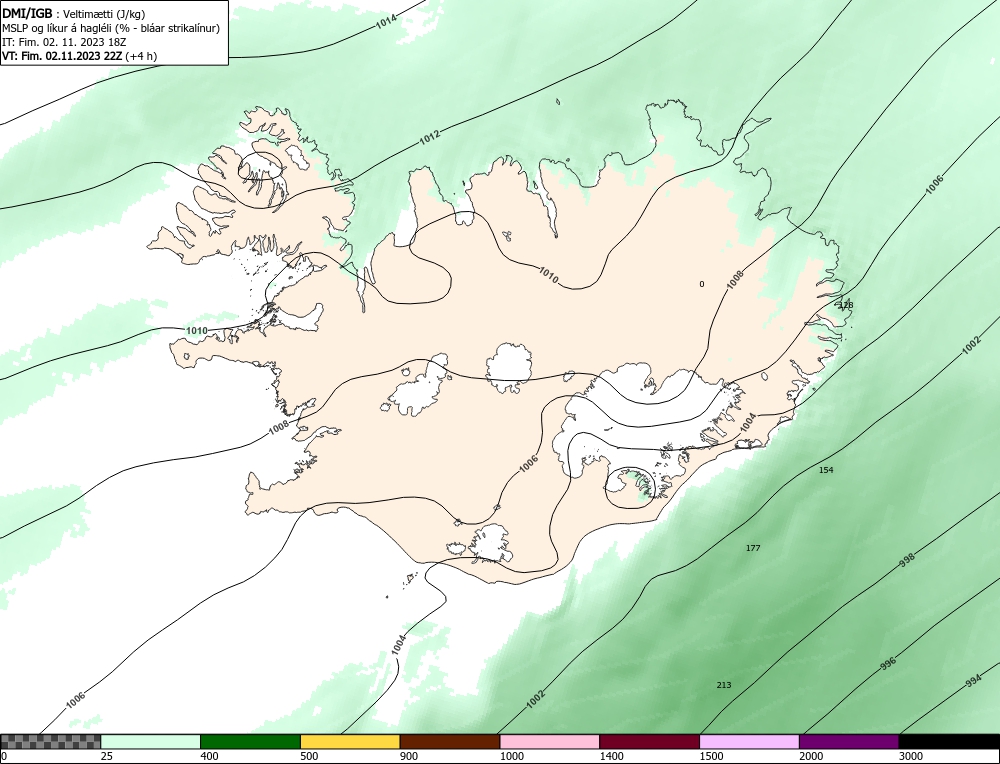This screenshot has width=1000, height=764.
Task: Click the 'MSLP og líkur á hagléli' subtitle line
Action: [111, 28]
